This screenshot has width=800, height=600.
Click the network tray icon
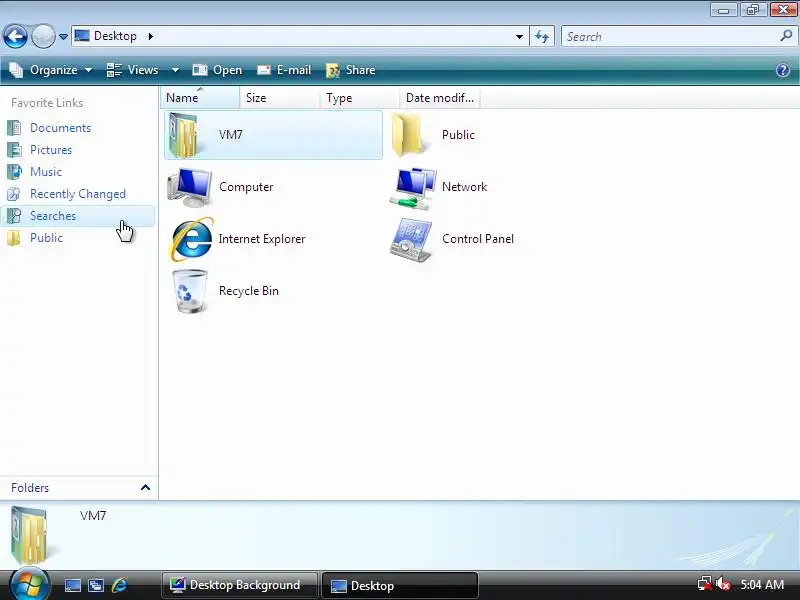[705, 585]
